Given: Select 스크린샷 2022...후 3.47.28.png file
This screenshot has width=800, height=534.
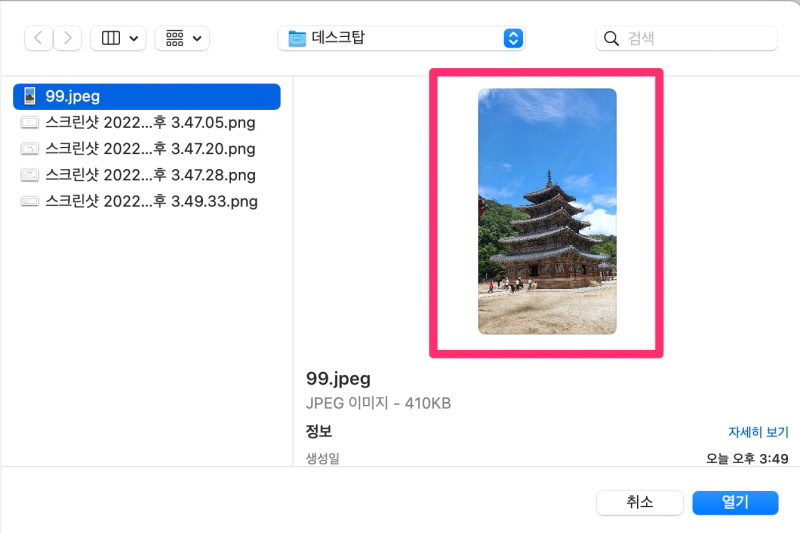Looking at the screenshot, I should (x=147, y=175).
